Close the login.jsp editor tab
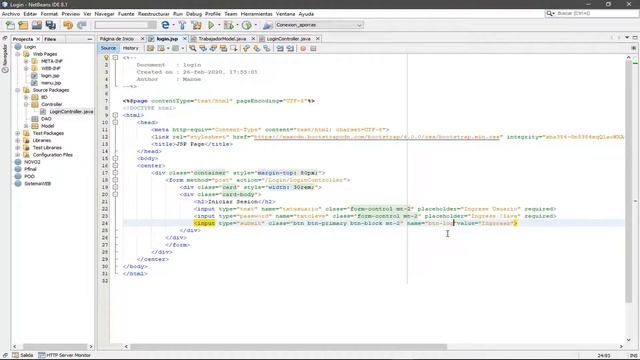The image size is (640, 360). pyautogui.click(x=184, y=39)
